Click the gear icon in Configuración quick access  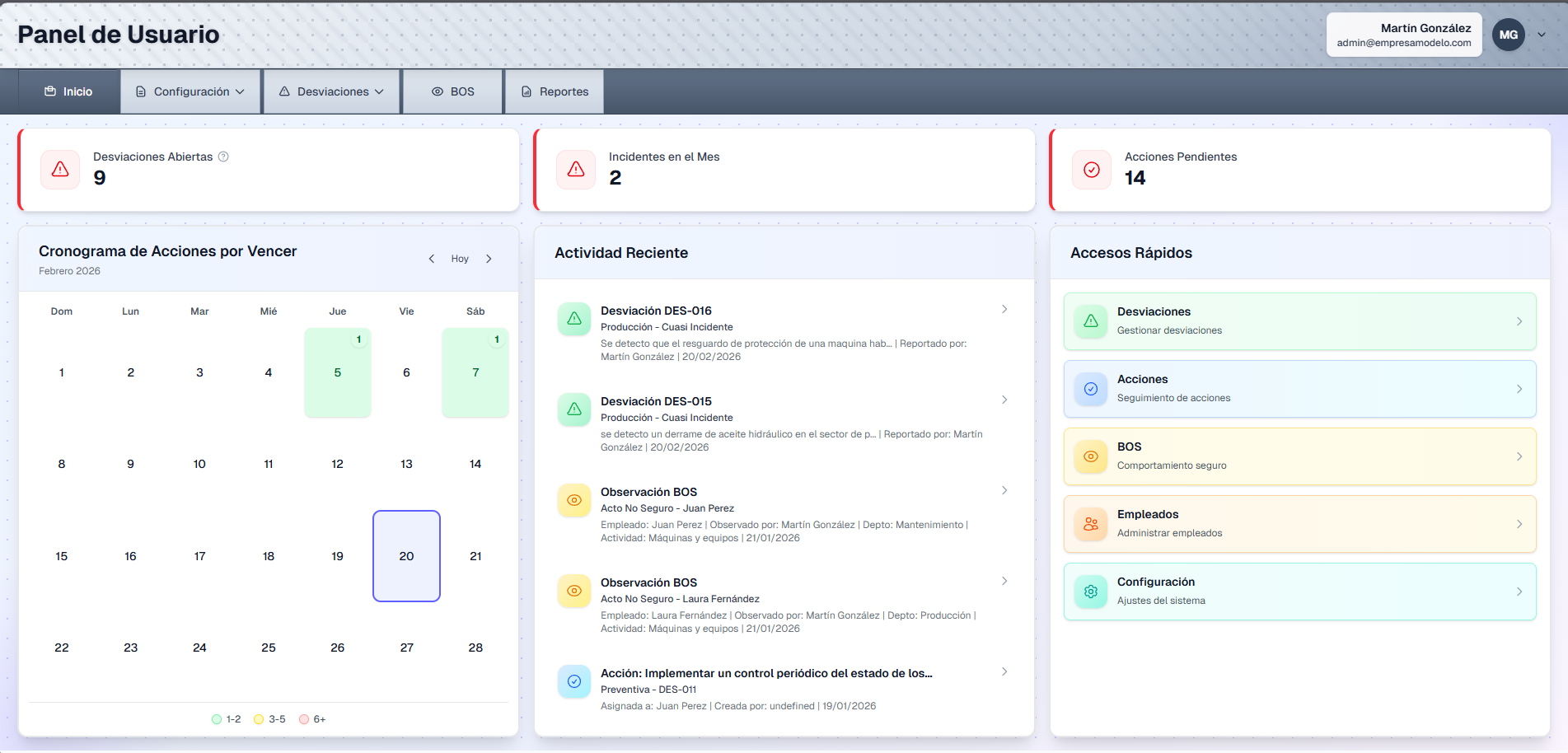tap(1091, 592)
